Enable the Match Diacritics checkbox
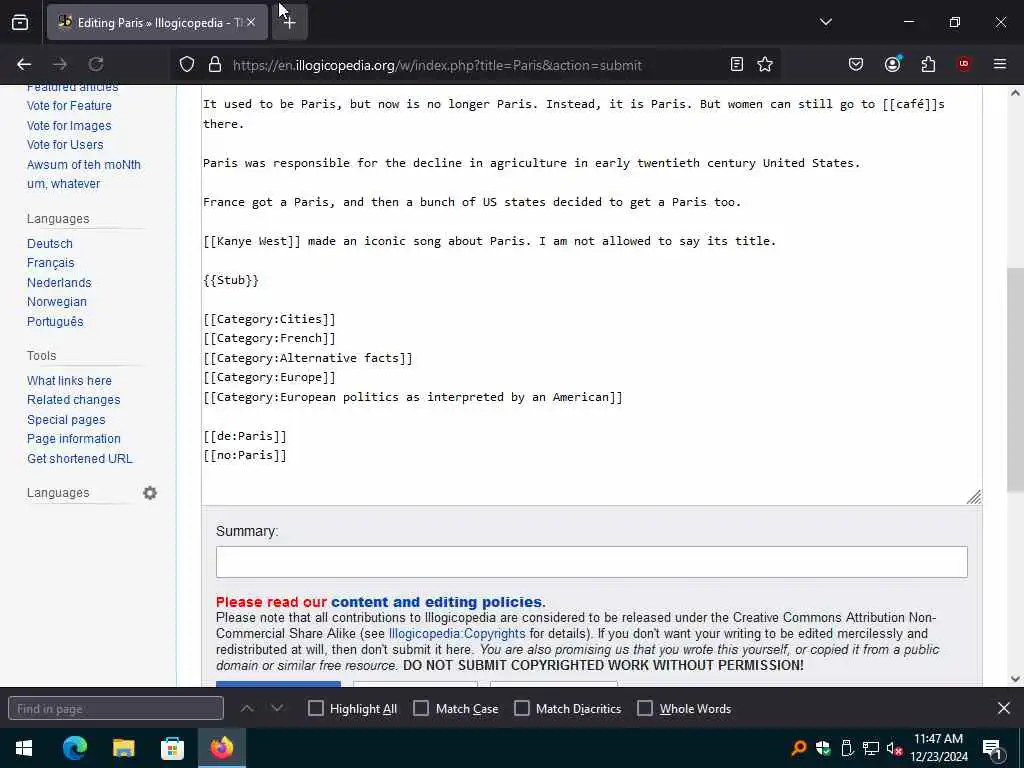Image resolution: width=1024 pixels, height=768 pixels. (522, 709)
